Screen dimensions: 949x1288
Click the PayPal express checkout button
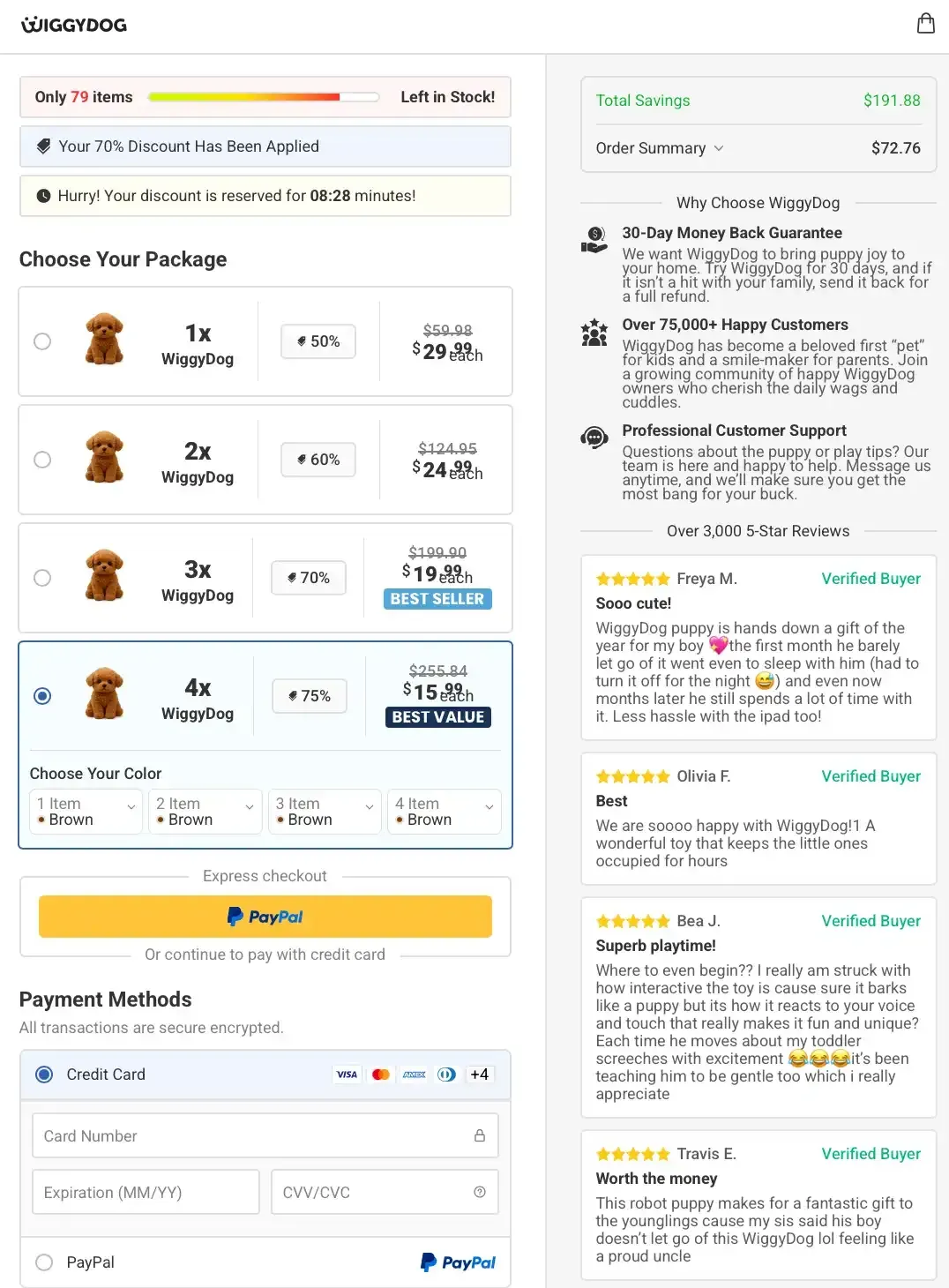(265, 917)
